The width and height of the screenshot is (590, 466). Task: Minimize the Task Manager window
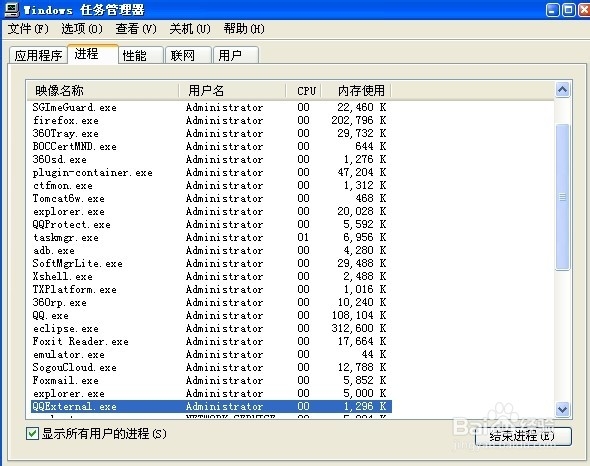pyautogui.click(x=553, y=10)
